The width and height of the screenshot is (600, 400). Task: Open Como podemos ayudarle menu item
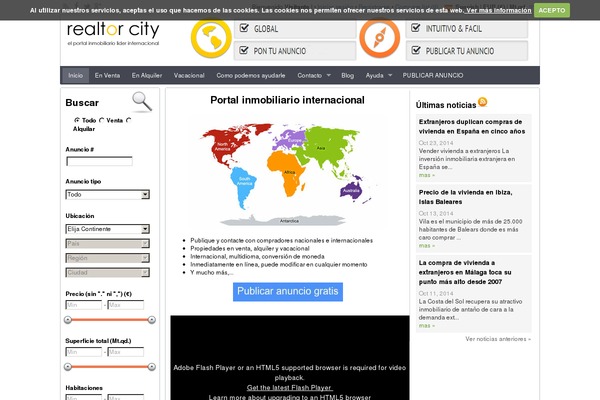click(251, 75)
